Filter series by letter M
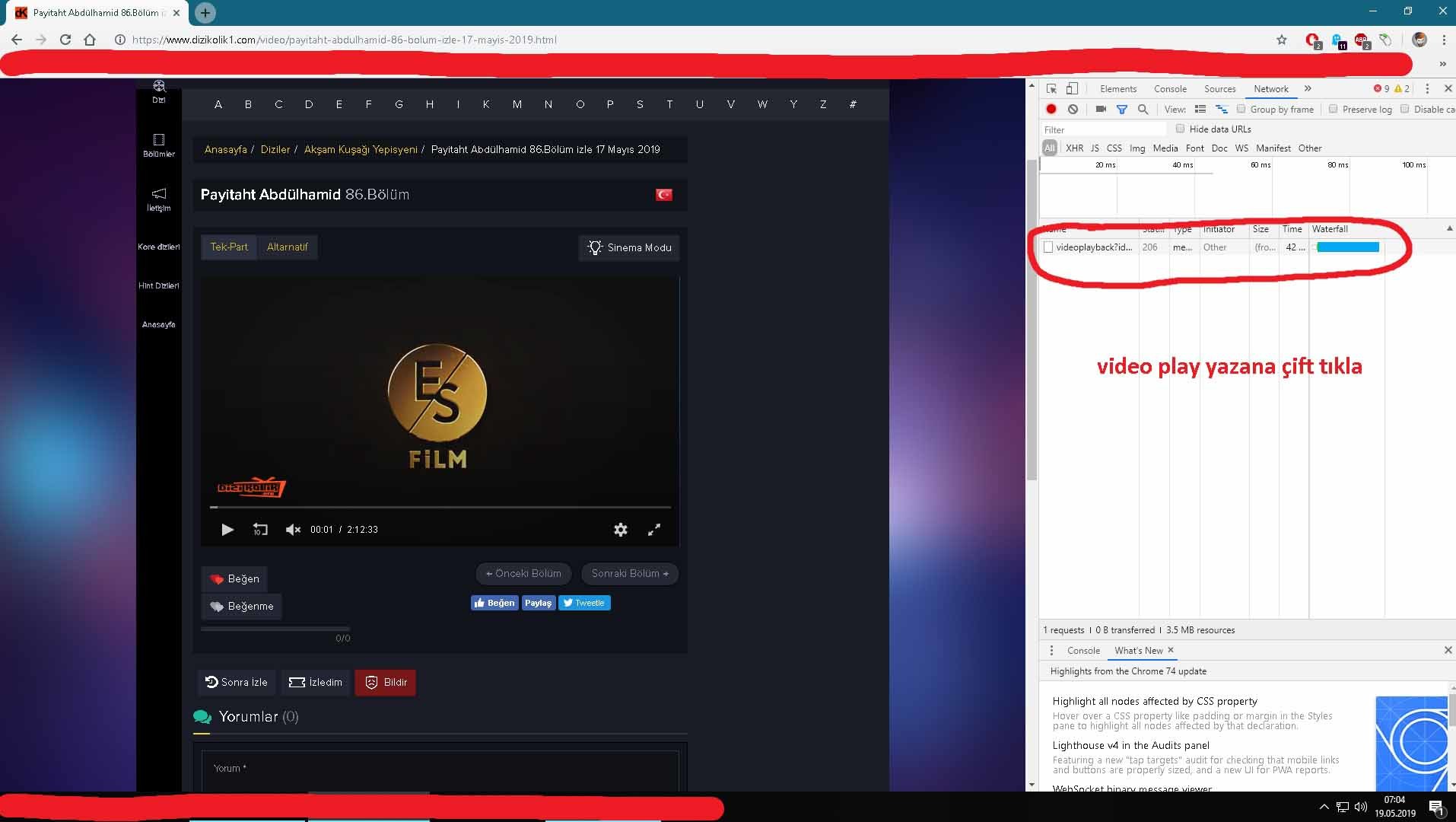This screenshot has width=1456, height=822. coord(517,104)
